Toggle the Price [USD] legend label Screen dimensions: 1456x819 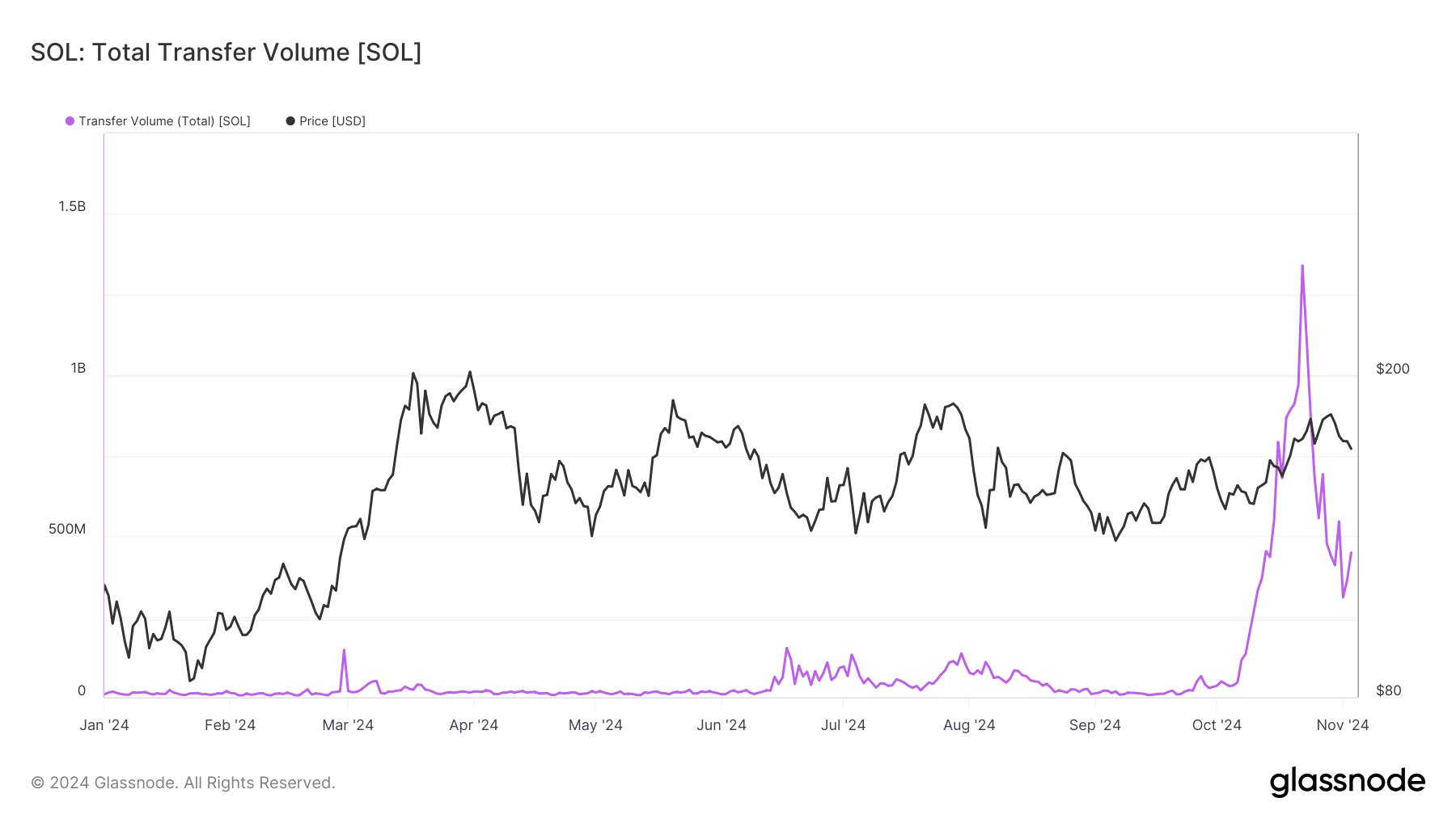(332, 121)
